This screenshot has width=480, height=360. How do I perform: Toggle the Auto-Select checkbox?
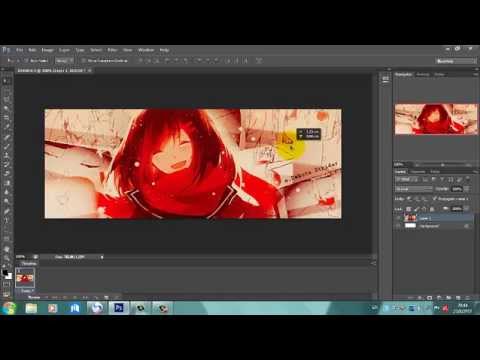click(x=26, y=61)
